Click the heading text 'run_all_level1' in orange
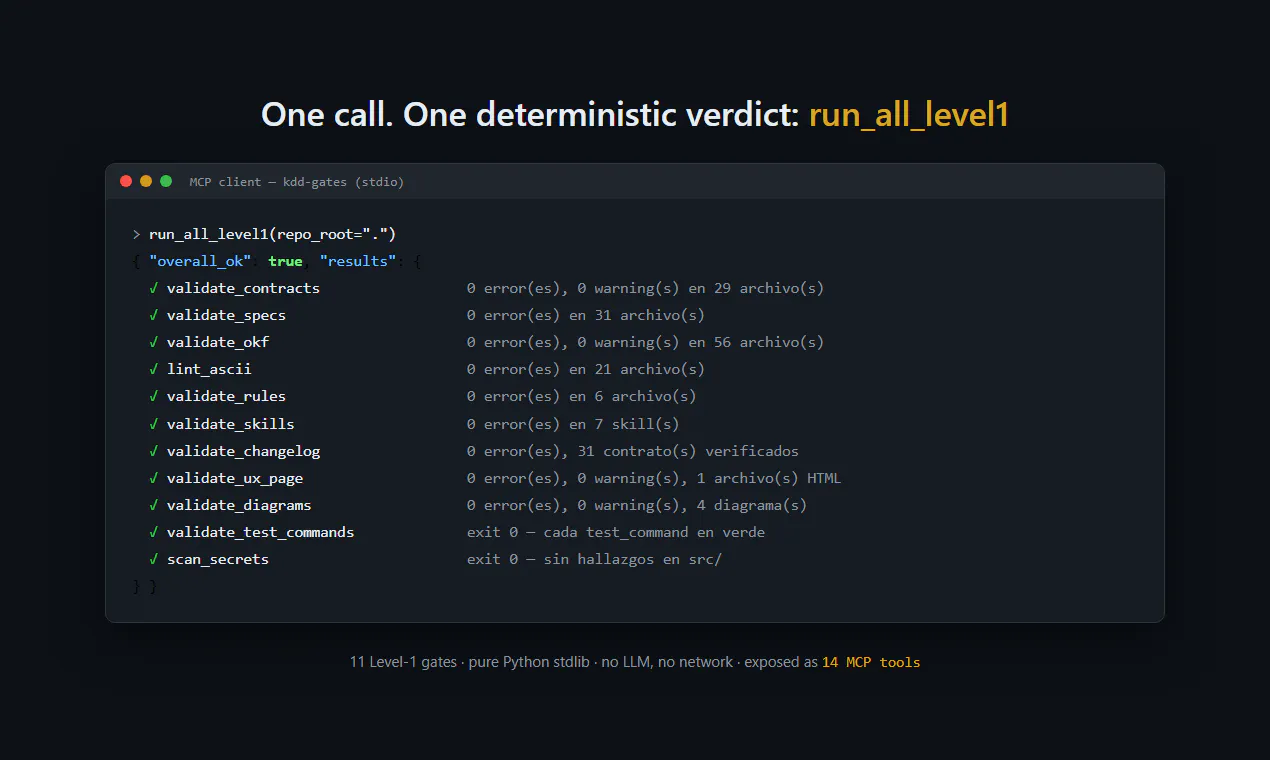The height and width of the screenshot is (760, 1270). pos(909,115)
